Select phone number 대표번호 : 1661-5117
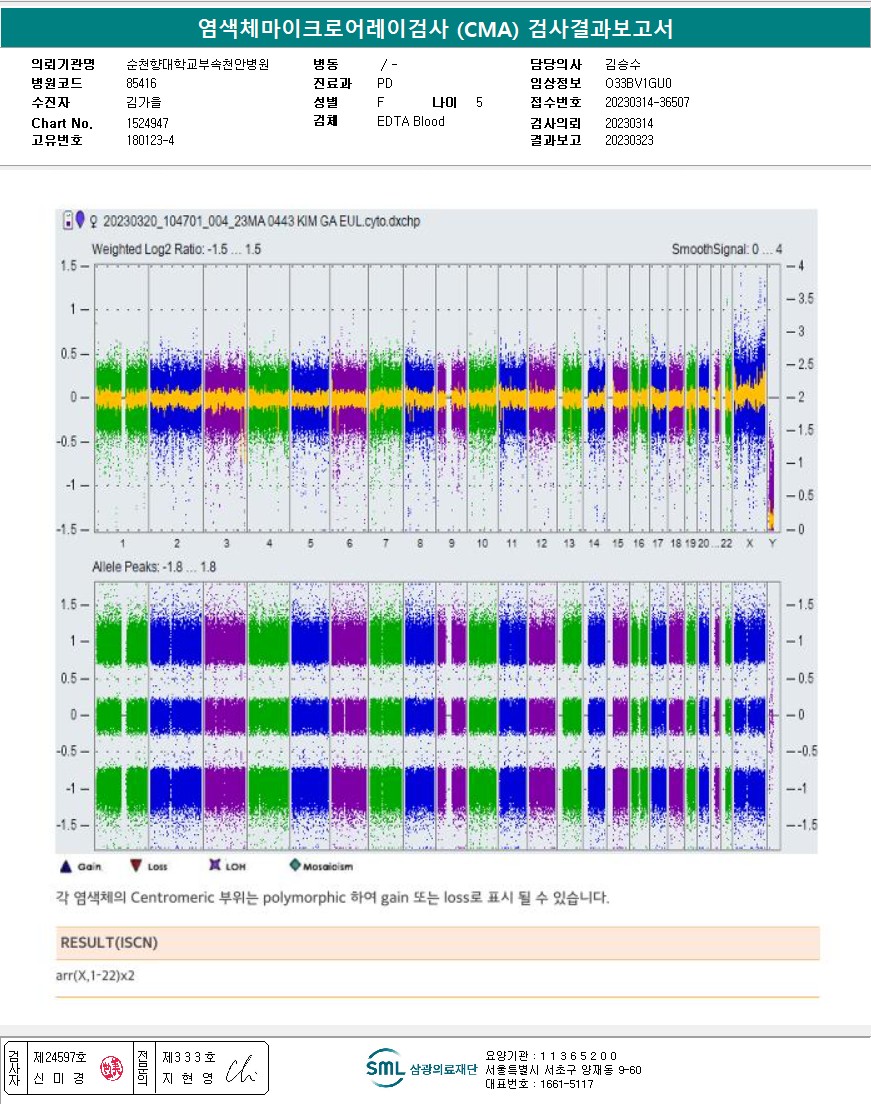Viewport: 871px width, 1105px height. coord(539,1084)
